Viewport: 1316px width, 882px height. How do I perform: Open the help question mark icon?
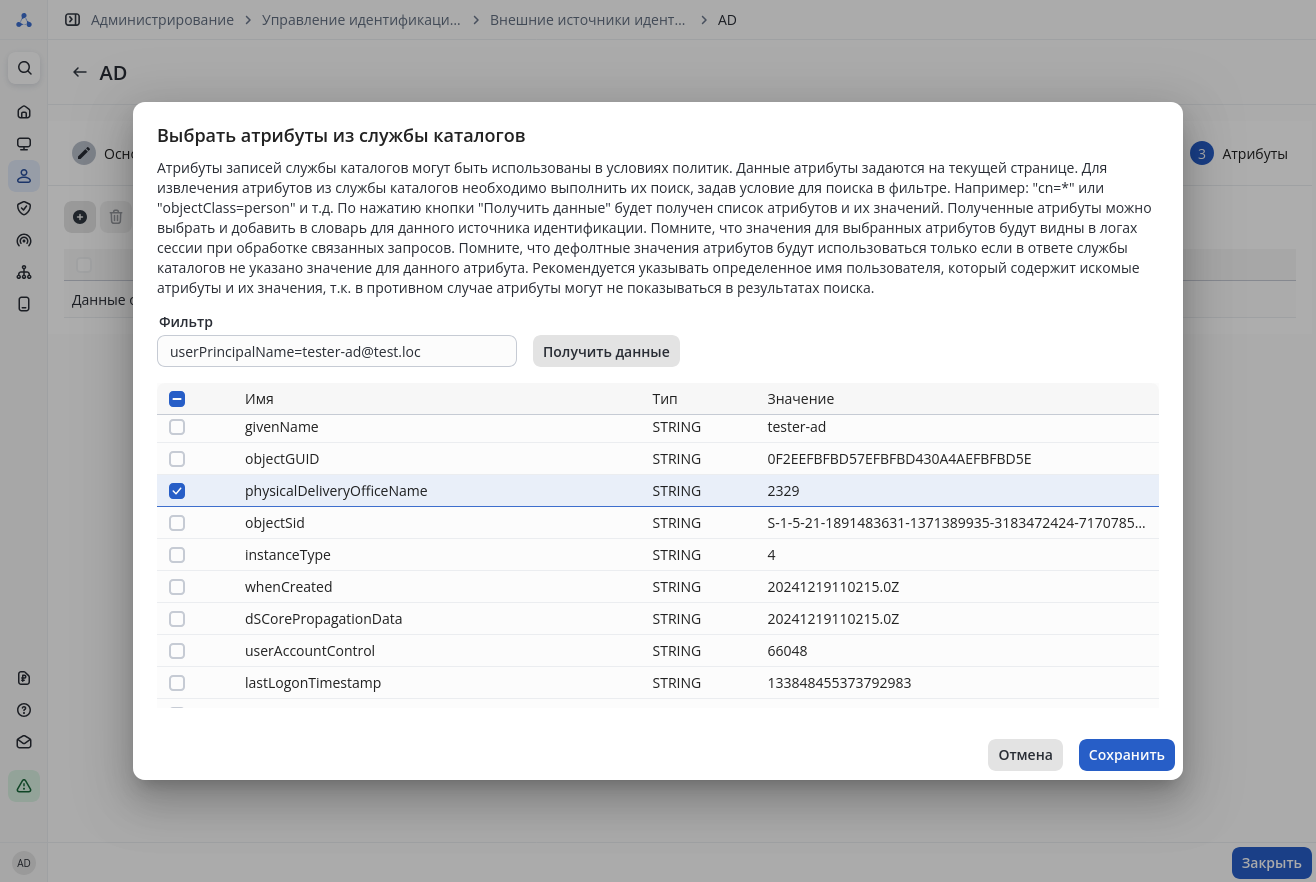tap(24, 710)
